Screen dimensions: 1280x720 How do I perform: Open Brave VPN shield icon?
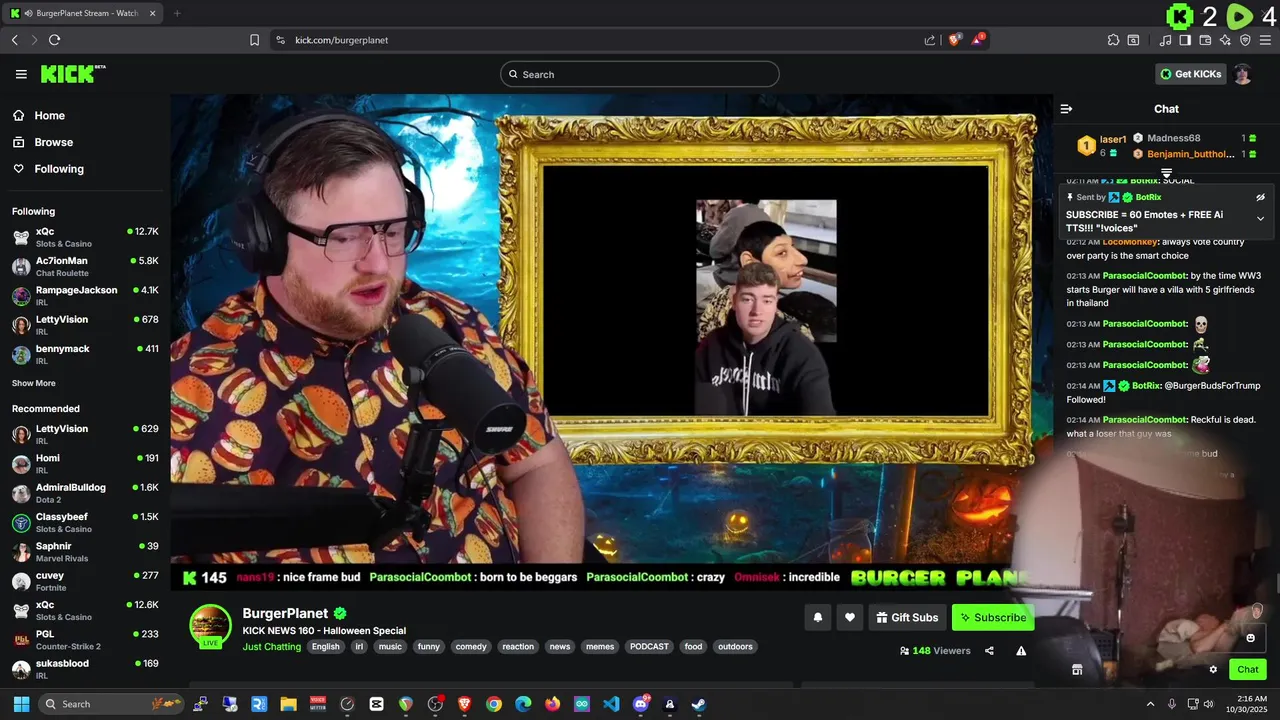click(x=1245, y=40)
